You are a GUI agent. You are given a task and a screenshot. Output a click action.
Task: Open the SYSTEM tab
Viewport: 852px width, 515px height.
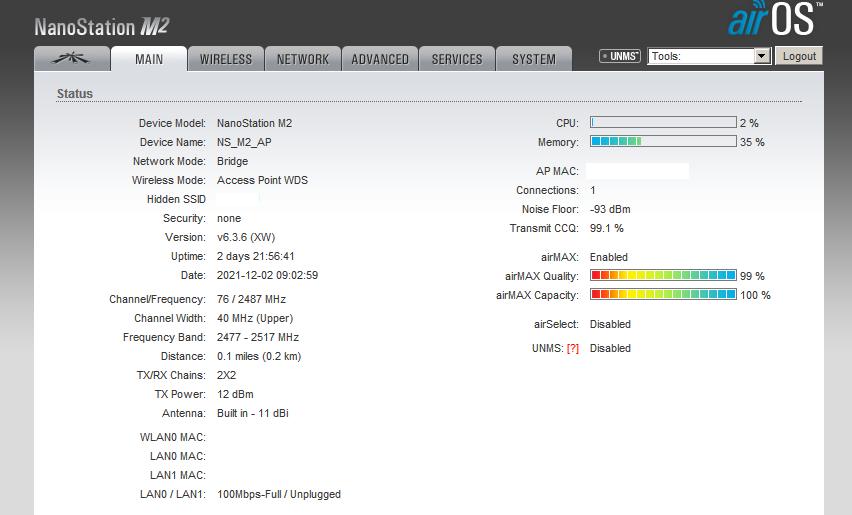pos(534,59)
